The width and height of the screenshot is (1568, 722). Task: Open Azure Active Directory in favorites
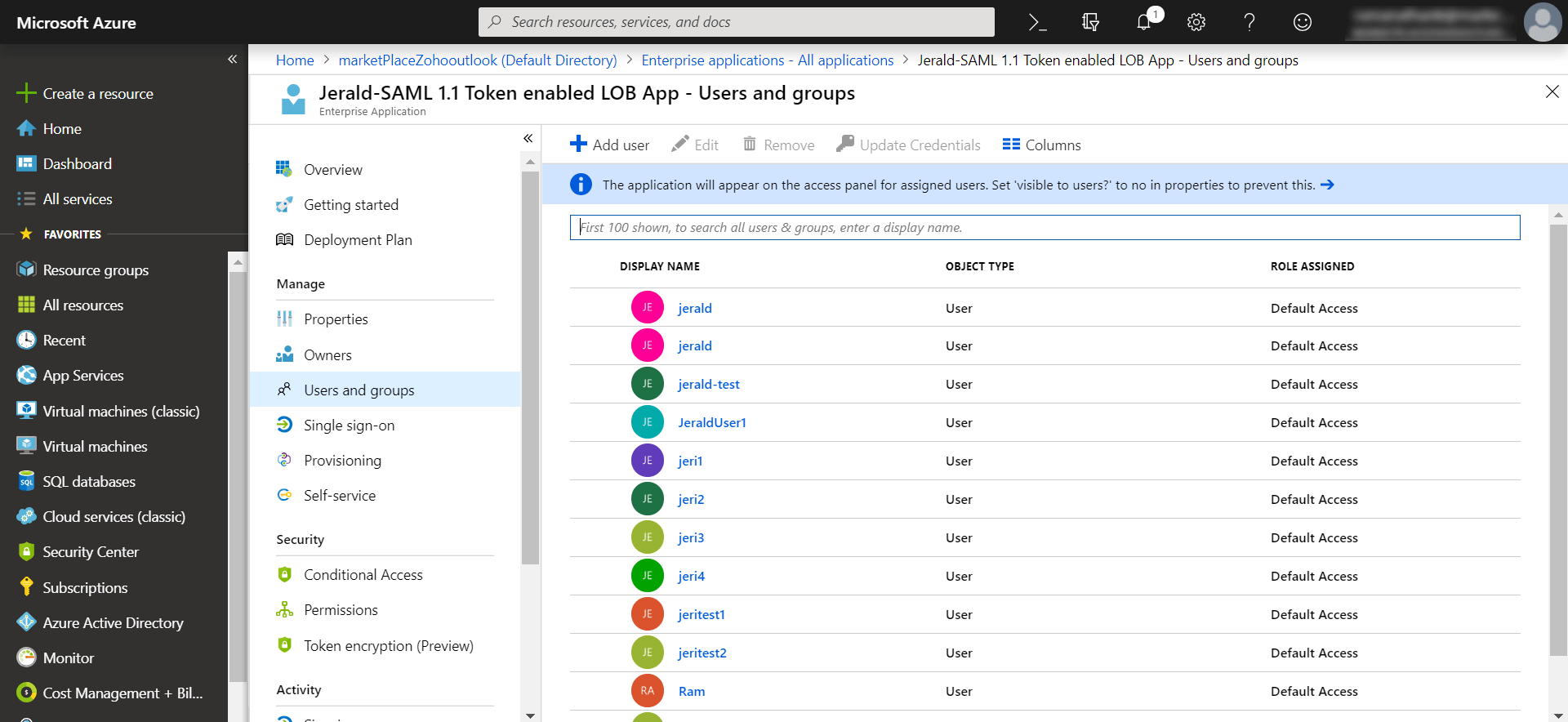click(x=113, y=623)
